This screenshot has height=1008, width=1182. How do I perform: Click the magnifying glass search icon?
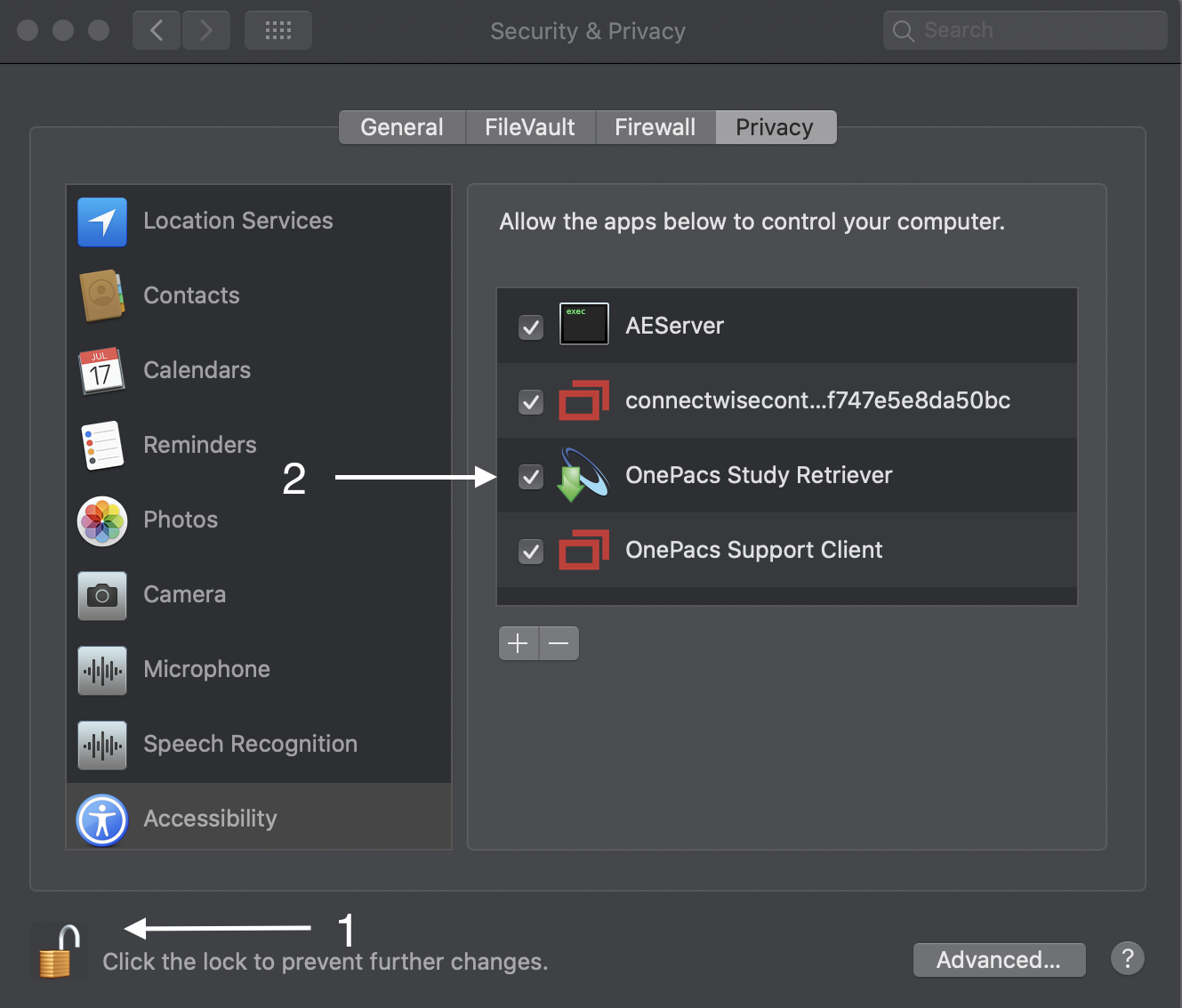903,31
